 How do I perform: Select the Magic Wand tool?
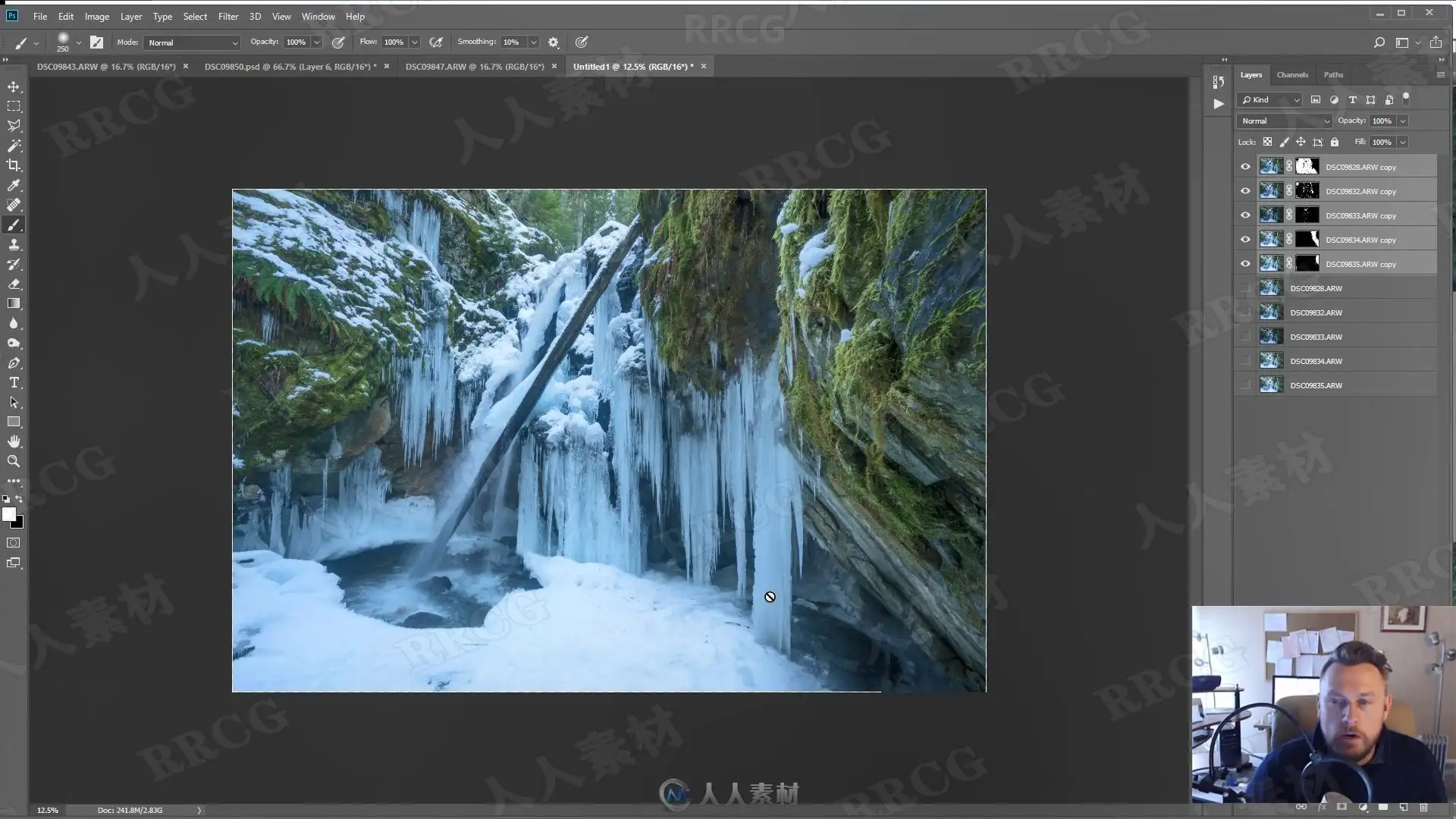click(x=14, y=146)
